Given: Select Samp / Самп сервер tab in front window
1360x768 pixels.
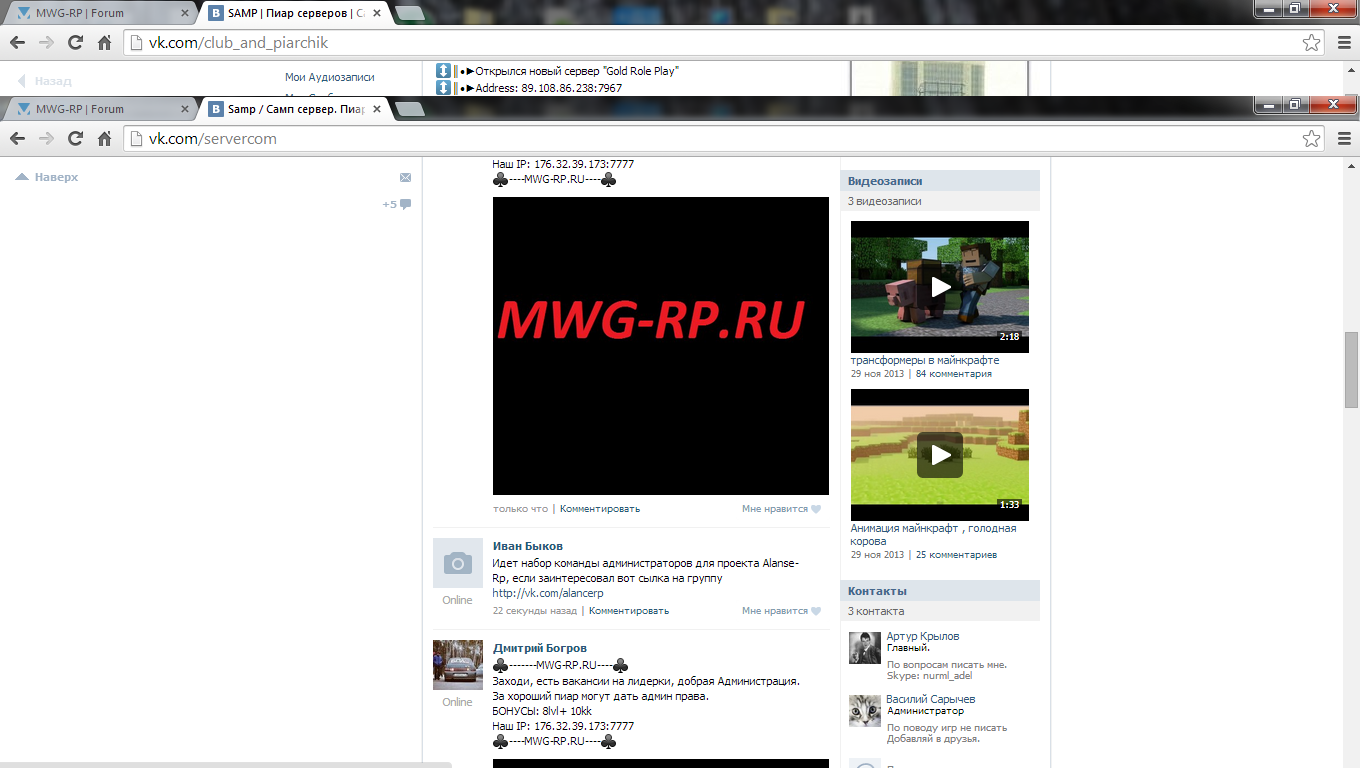Looking at the screenshot, I should [295, 109].
